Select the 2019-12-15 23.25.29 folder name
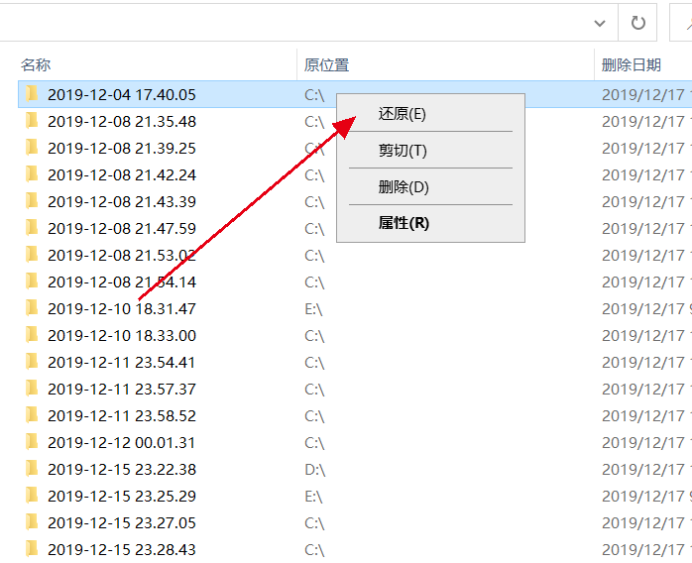 [121, 496]
